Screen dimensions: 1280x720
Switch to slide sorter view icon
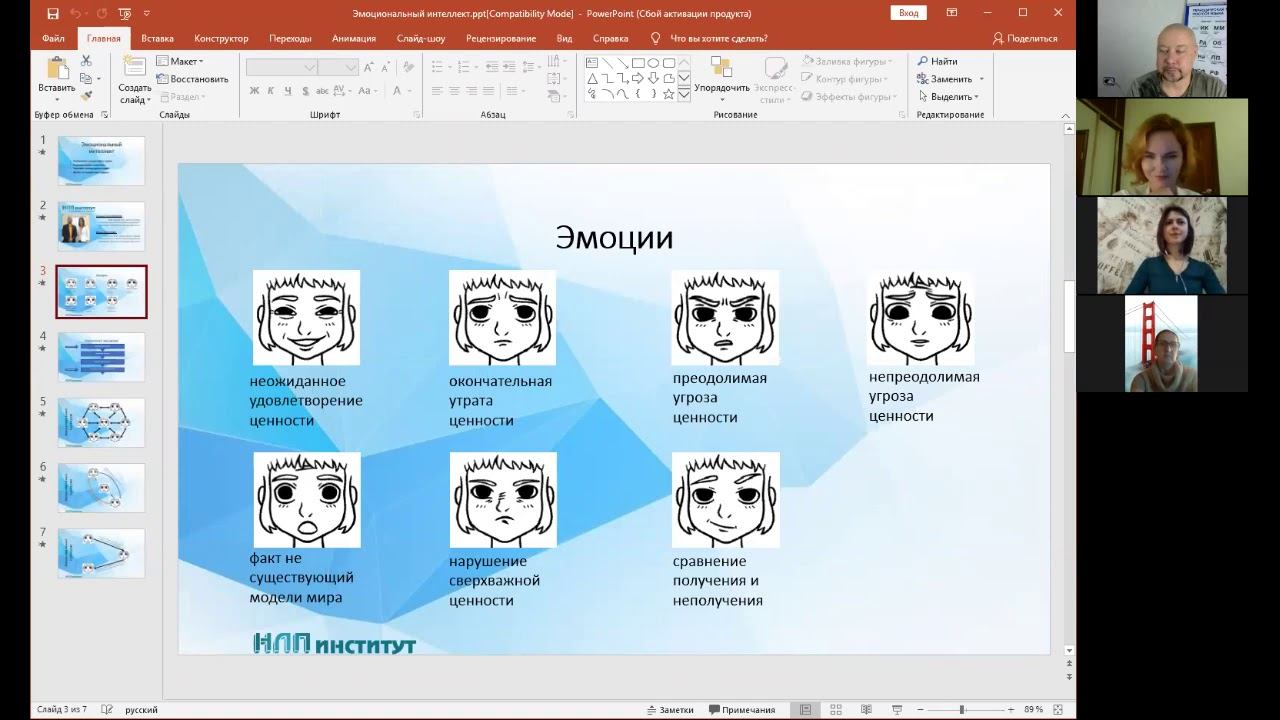click(x=836, y=710)
